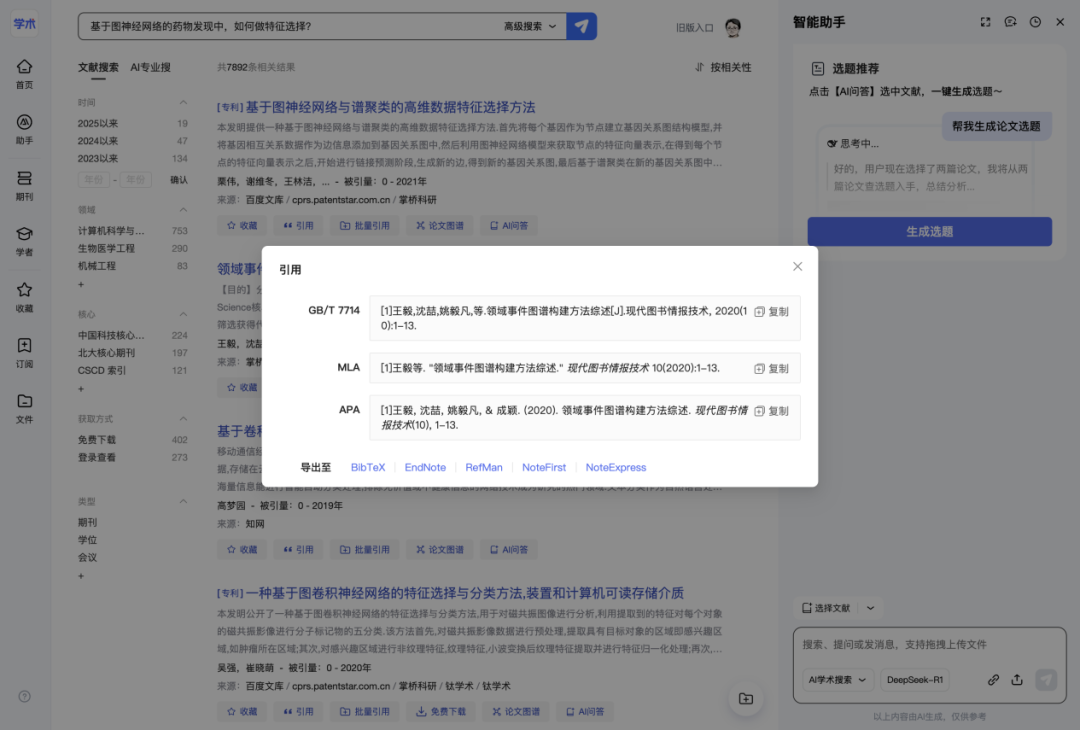The width and height of the screenshot is (1080, 730).
Task: Click the link attachment icon in chat box
Action: coord(993,680)
